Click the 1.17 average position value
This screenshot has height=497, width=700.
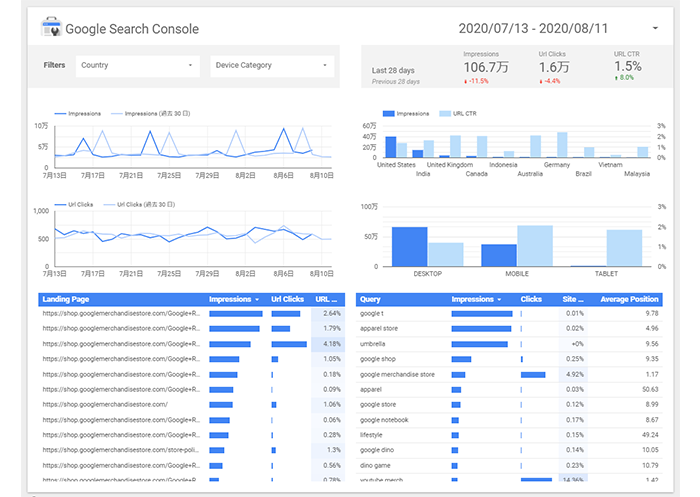[x=652, y=375]
